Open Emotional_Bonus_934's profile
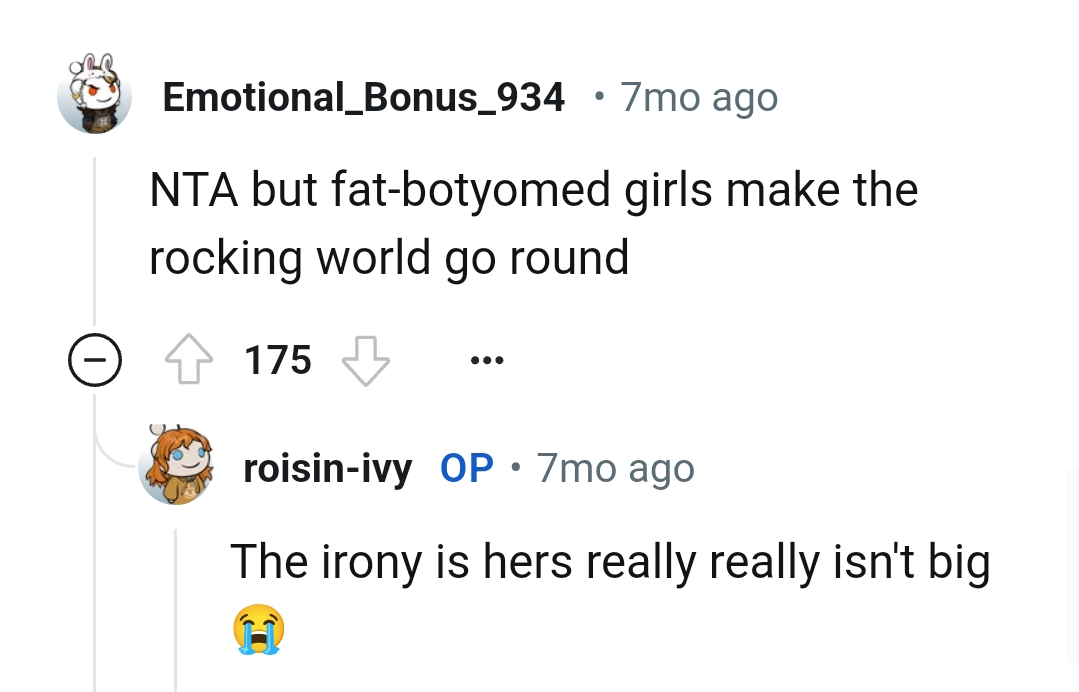The width and height of the screenshot is (1079, 692). [362, 96]
